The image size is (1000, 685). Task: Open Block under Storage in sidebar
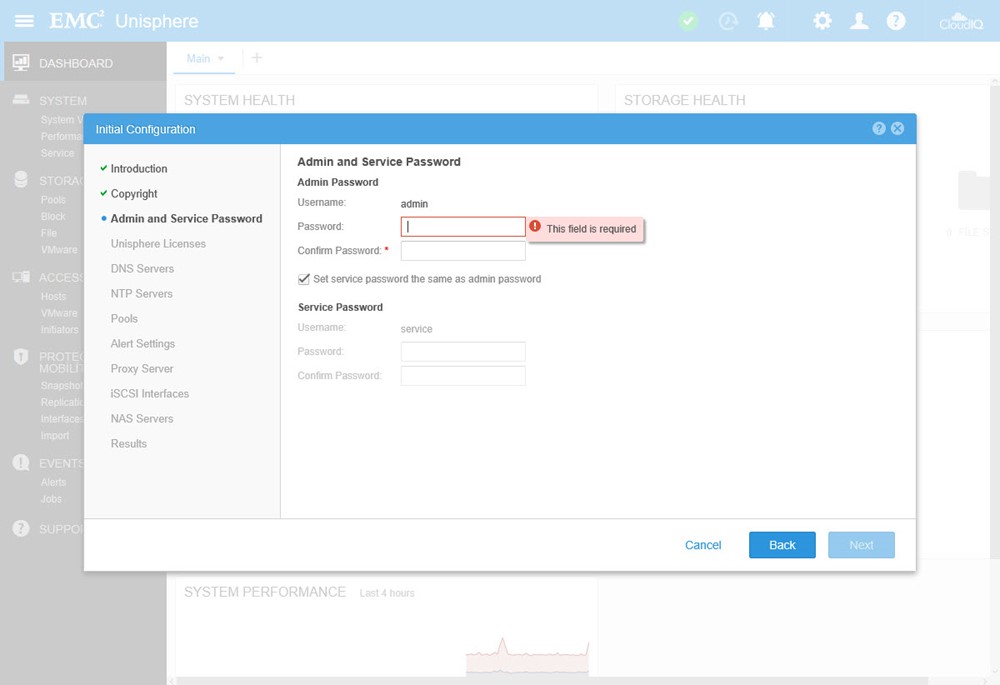pos(53,216)
